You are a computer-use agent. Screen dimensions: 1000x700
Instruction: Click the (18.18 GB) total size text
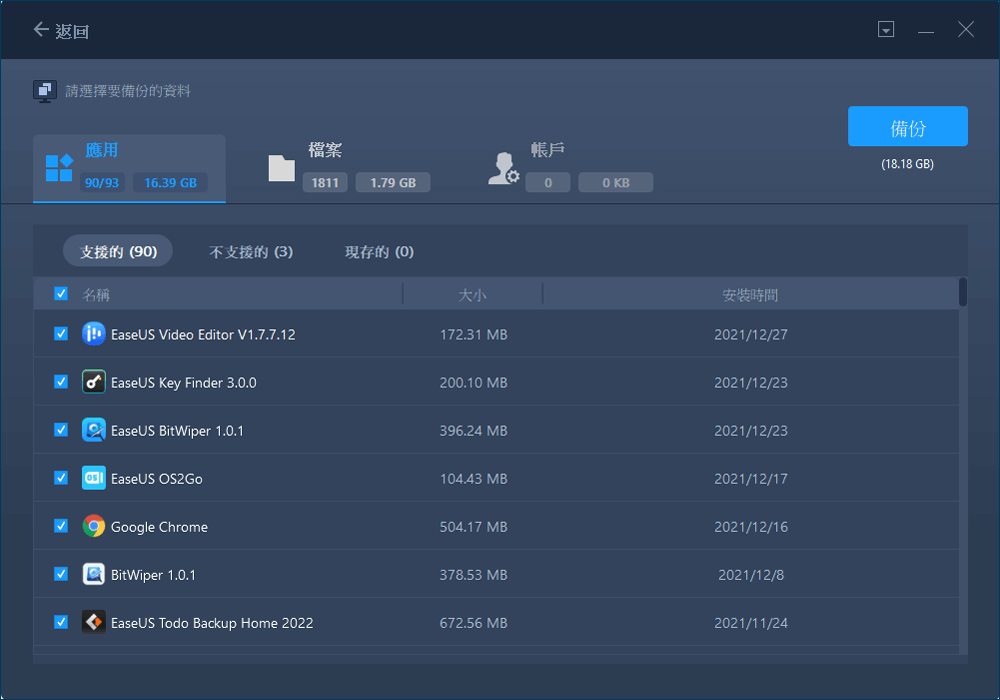pyautogui.click(x=908, y=164)
